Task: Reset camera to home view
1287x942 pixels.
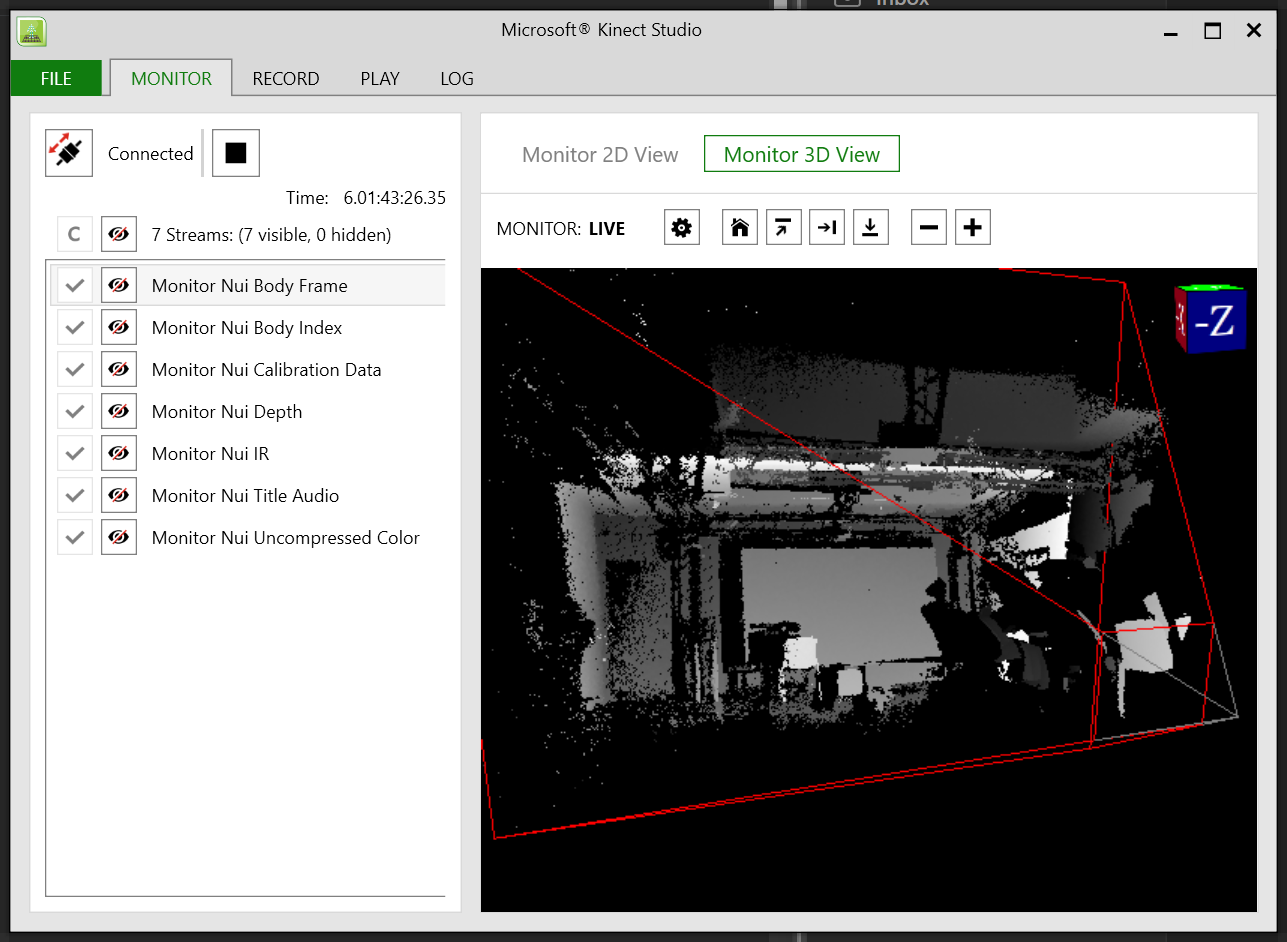Action: pos(740,228)
